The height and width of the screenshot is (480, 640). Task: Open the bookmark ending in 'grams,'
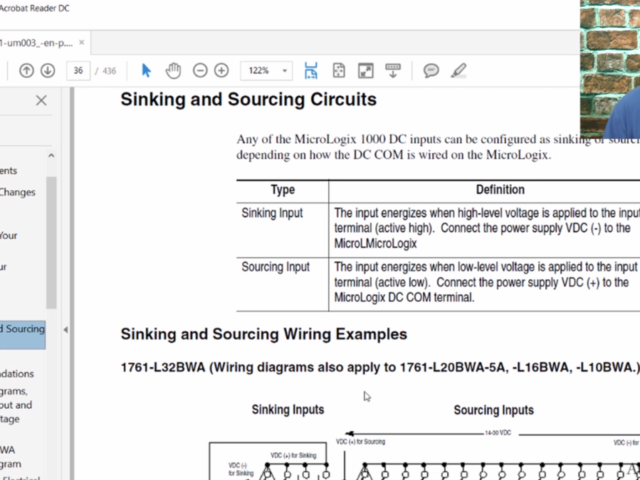14,391
